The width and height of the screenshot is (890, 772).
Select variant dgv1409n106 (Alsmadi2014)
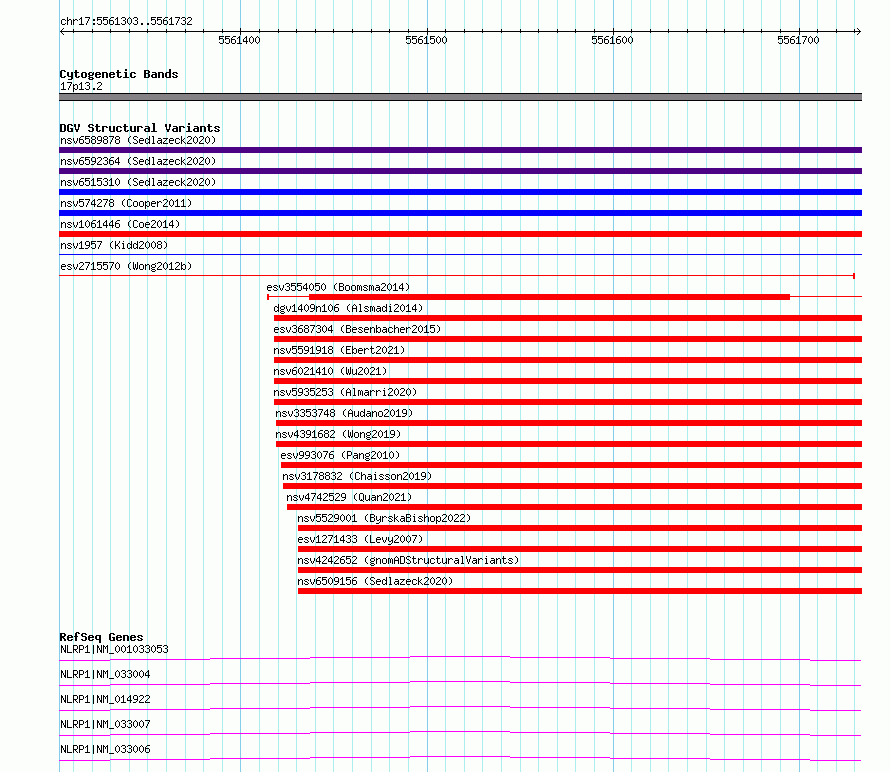349,308
